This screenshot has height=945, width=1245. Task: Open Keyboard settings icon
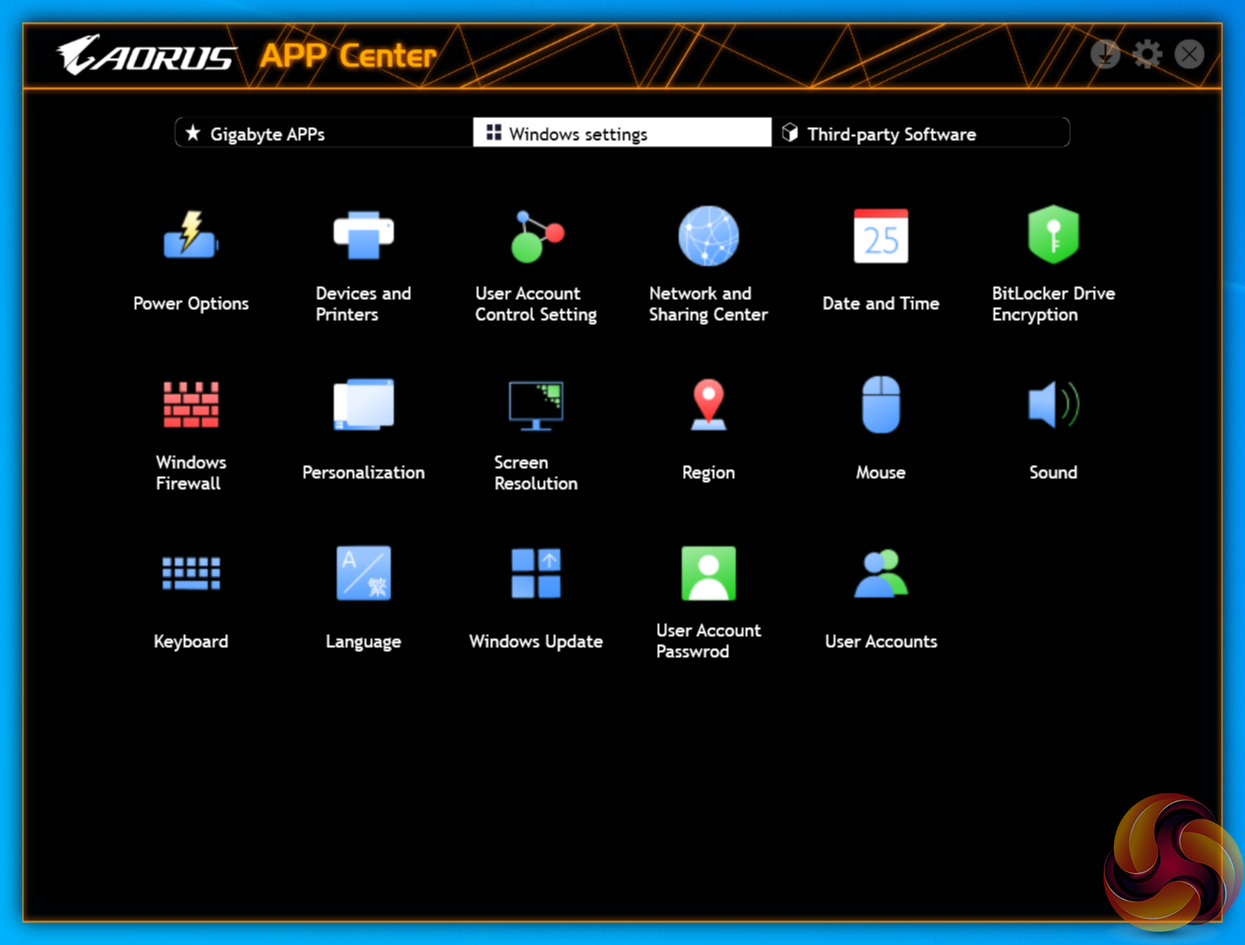(x=191, y=573)
